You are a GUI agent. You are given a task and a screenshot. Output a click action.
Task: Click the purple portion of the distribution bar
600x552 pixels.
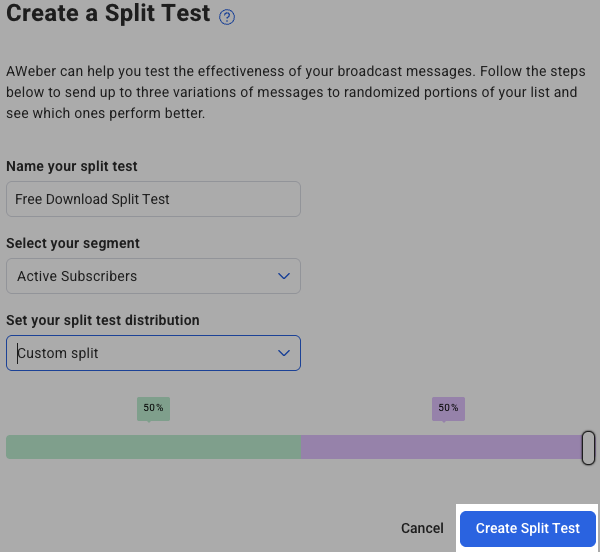click(440, 447)
